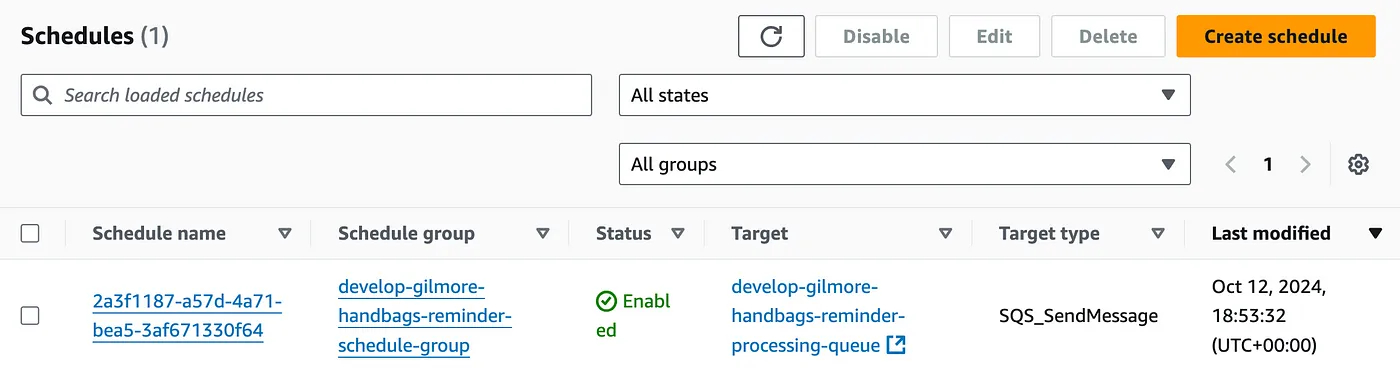
Task: Toggle Last modified sort order
Action: 1375,234
